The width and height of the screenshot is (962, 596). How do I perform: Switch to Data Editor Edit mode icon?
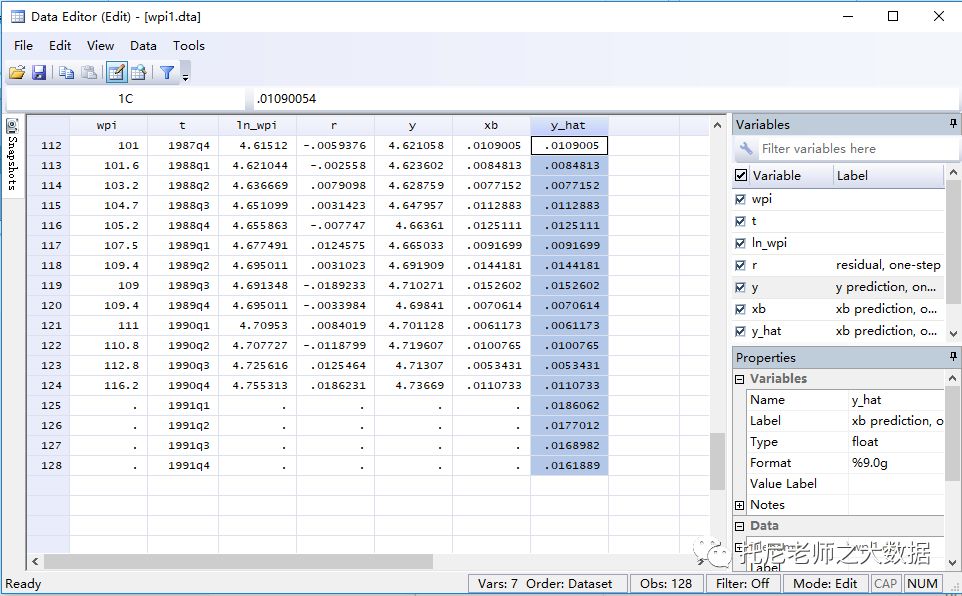116,73
